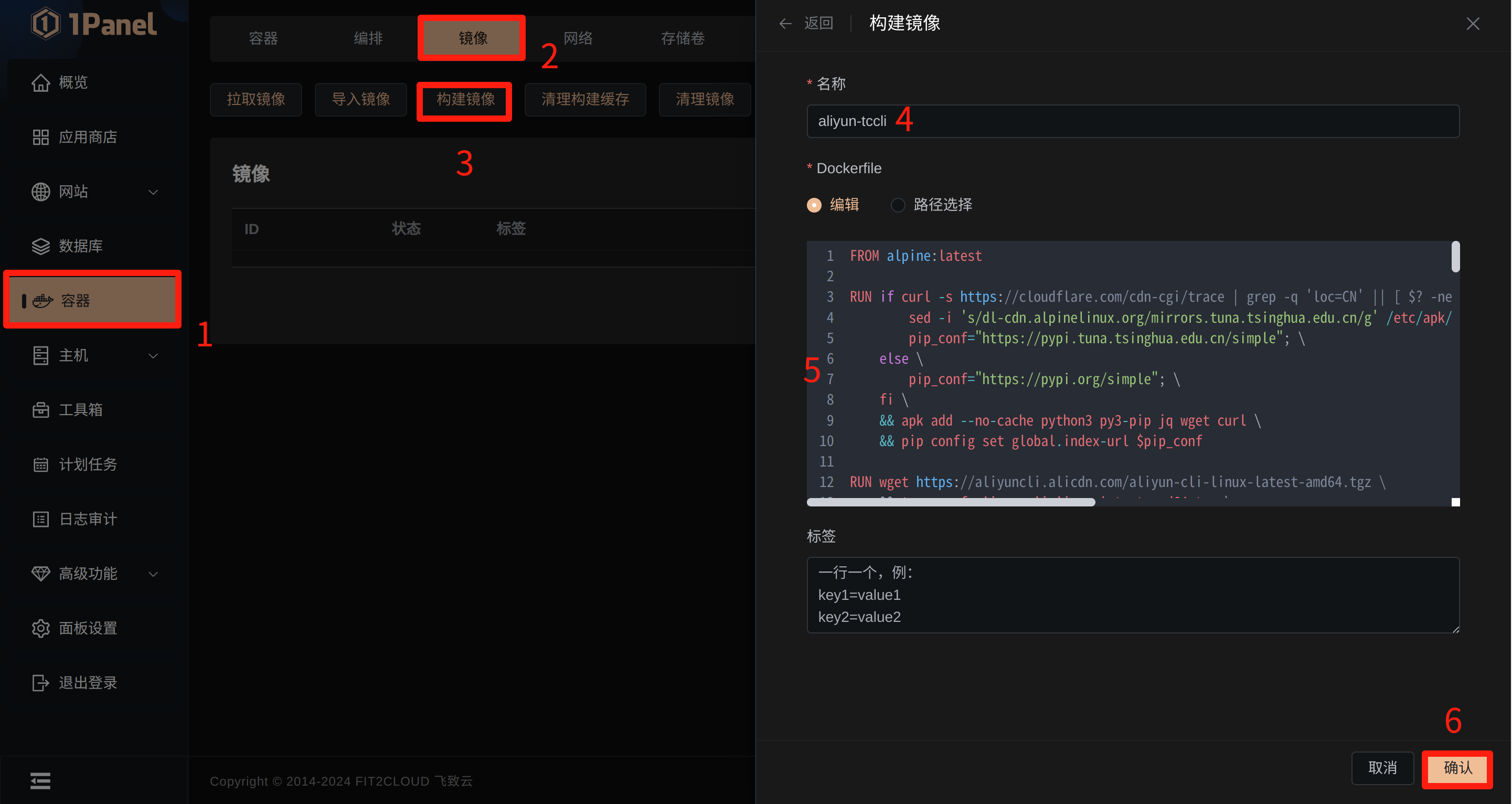This screenshot has height=804, width=1512.
Task: Click the 退出登录 logout icon
Action: pyautogui.click(x=40, y=683)
